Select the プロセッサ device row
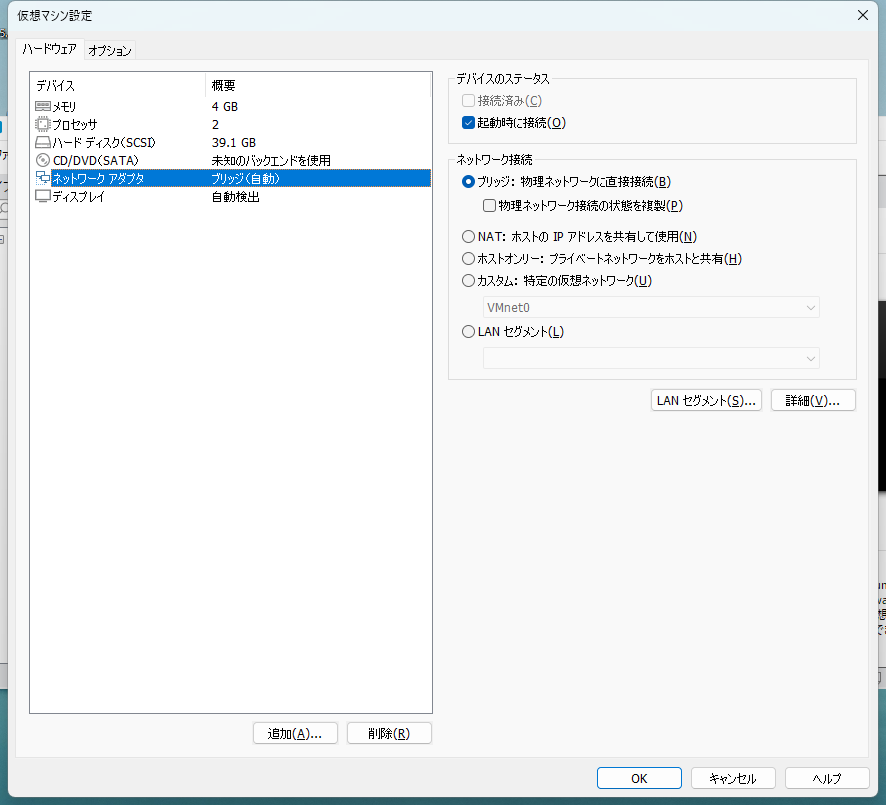The width and height of the screenshot is (886, 805). click(x=232, y=124)
